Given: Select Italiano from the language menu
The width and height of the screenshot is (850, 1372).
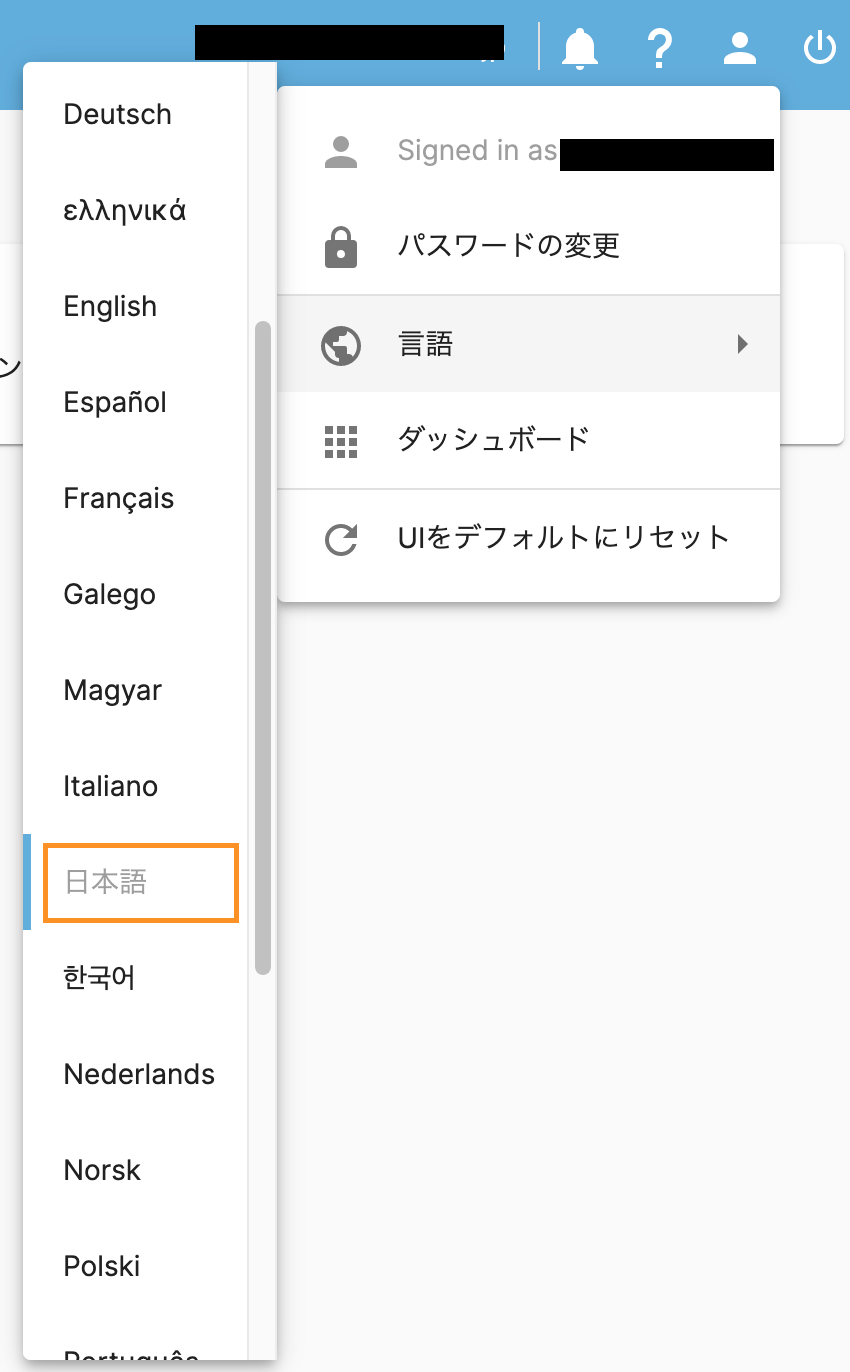Looking at the screenshot, I should point(136,786).
